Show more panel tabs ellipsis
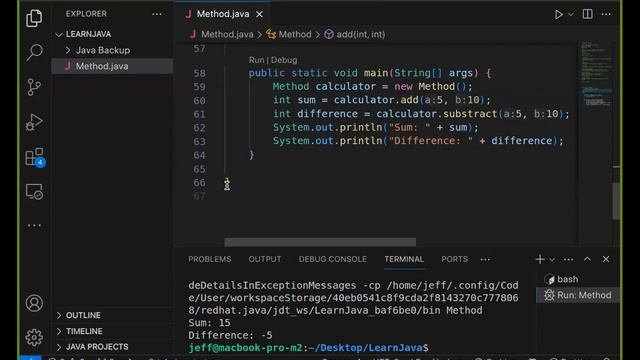640x360 pixels. [485, 260]
